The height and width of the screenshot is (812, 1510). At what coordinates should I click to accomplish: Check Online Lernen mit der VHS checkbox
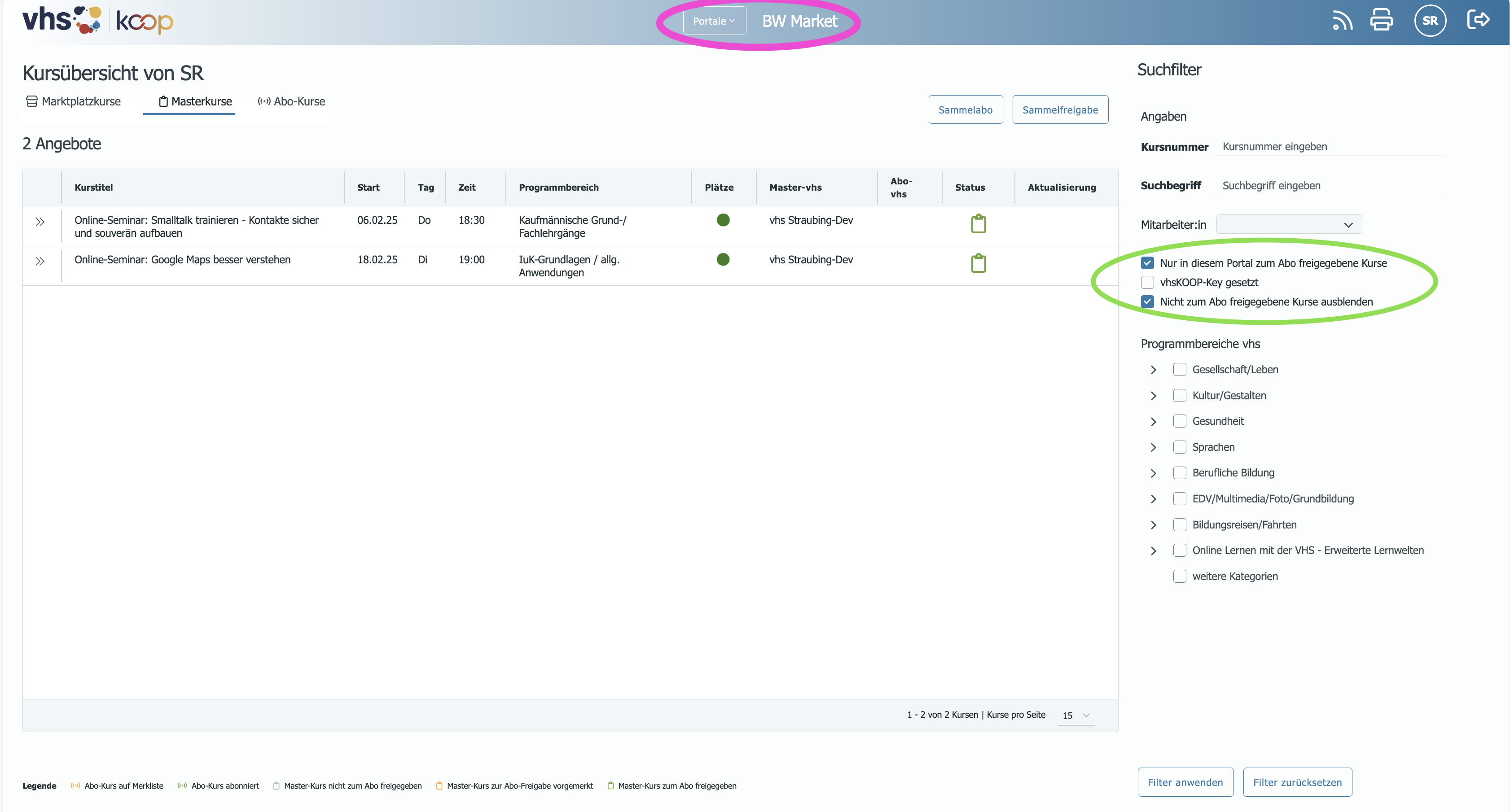point(1179,551)
